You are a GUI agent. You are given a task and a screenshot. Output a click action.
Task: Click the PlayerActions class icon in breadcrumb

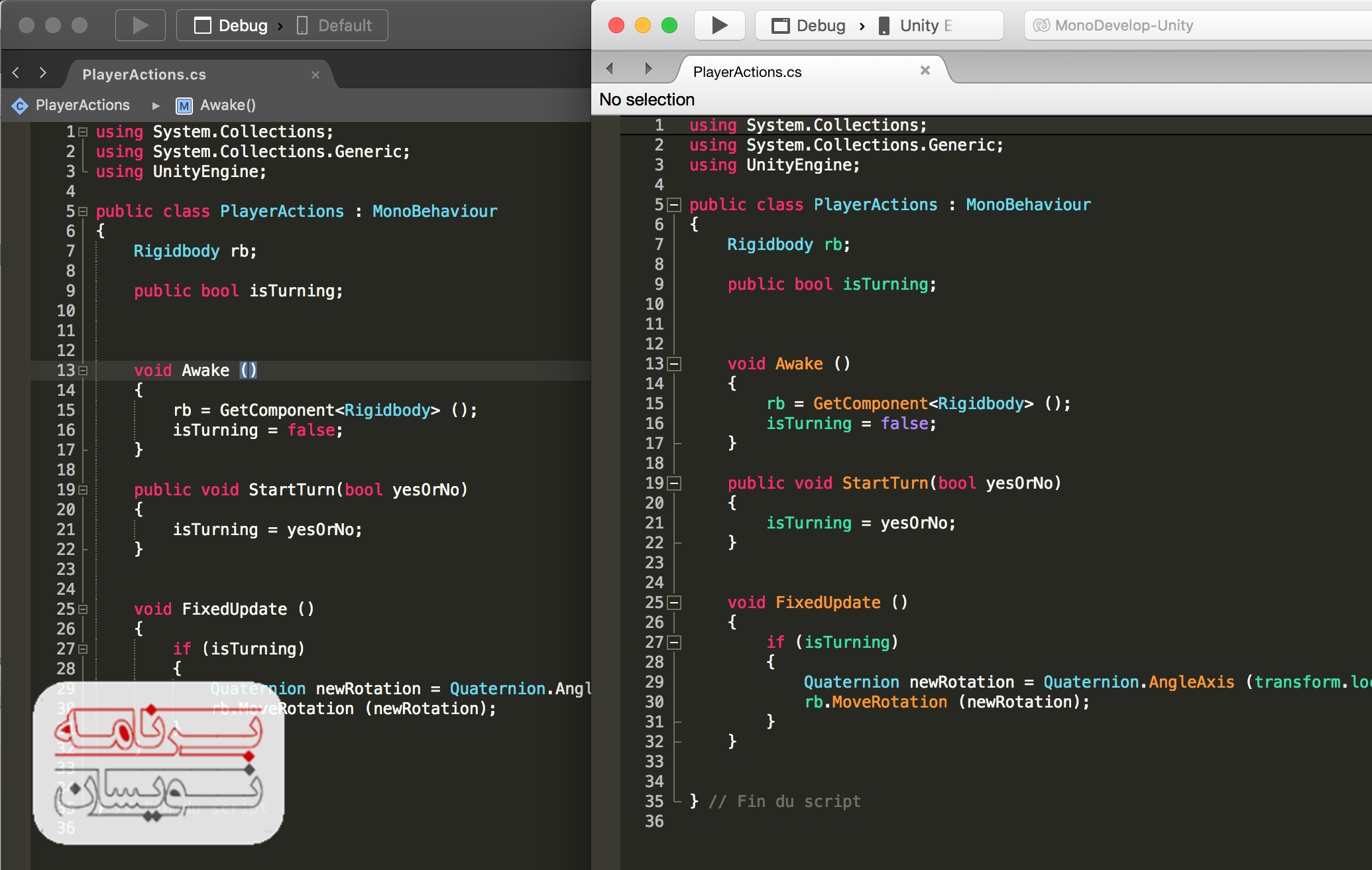[20, 105]
